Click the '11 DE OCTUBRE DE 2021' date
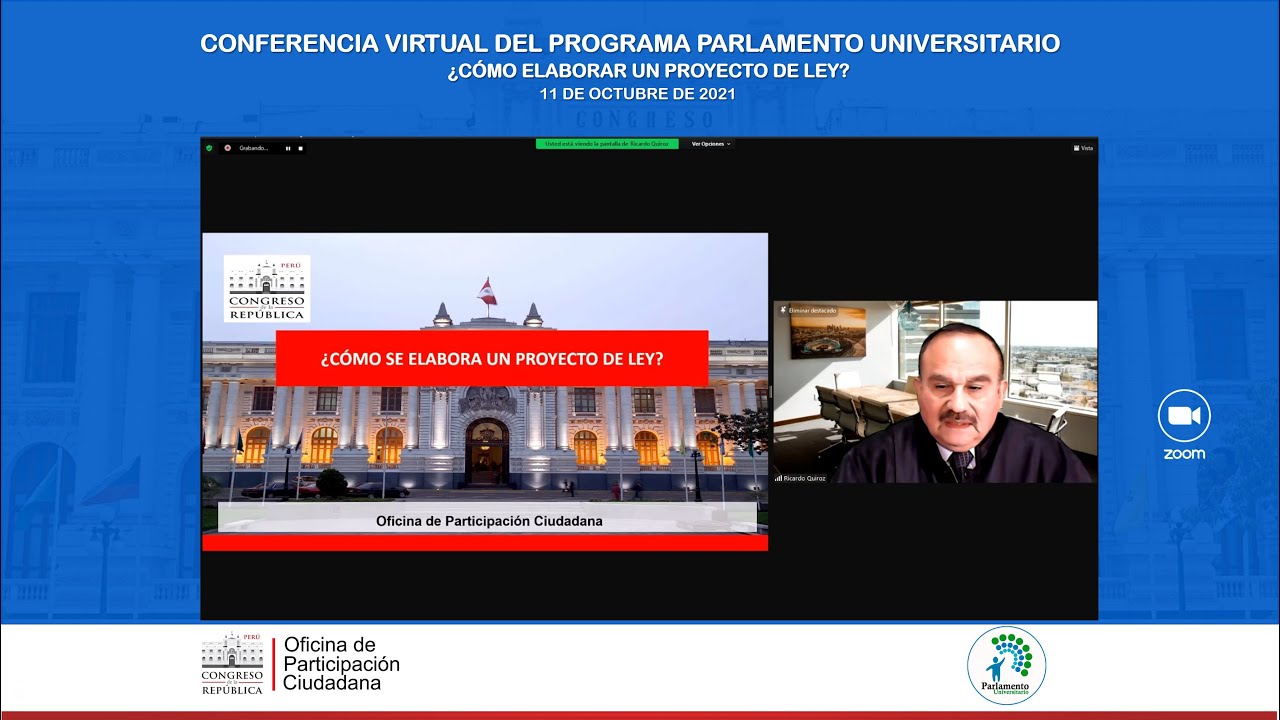The width and height of the screenshot is (1280, 720). click(638, 94)
